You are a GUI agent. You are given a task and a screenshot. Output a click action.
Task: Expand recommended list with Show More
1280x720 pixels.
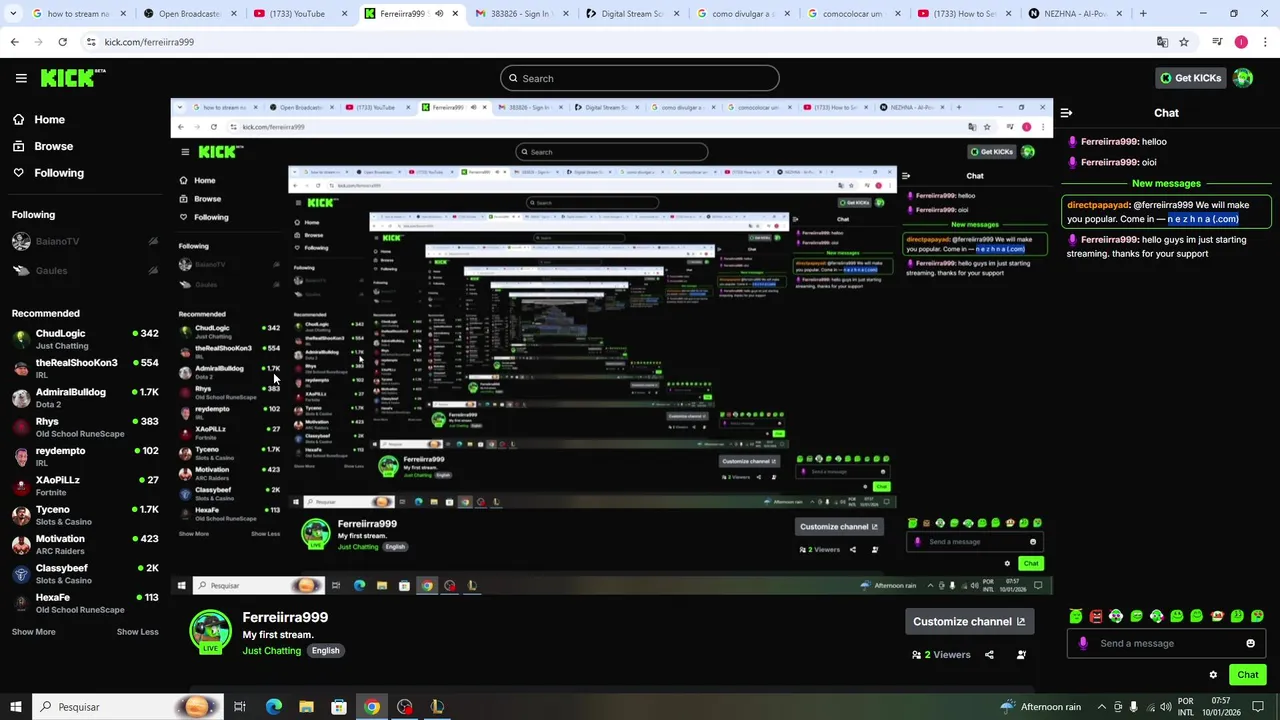(33, 632)
